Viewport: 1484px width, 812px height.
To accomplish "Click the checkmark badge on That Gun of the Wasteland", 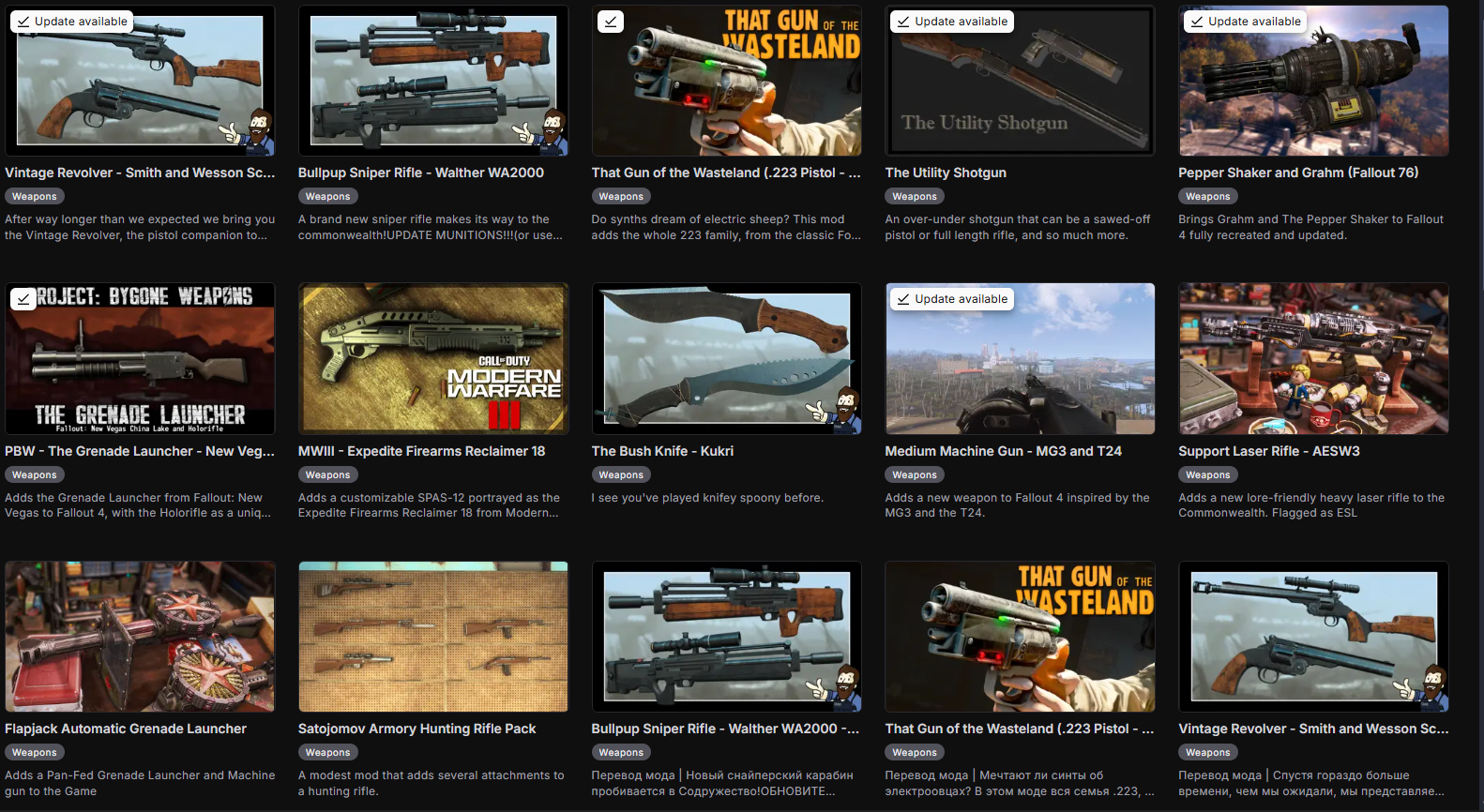I will point(610,22).
